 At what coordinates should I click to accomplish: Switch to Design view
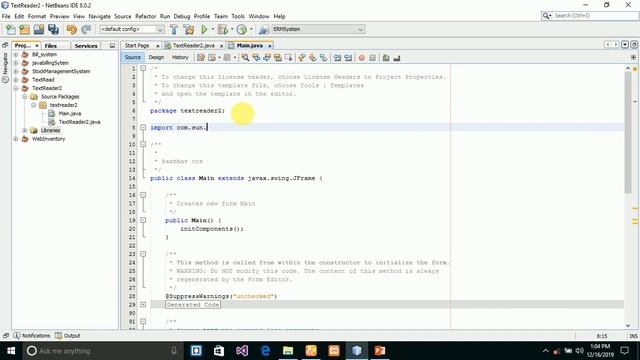[156, 58]
